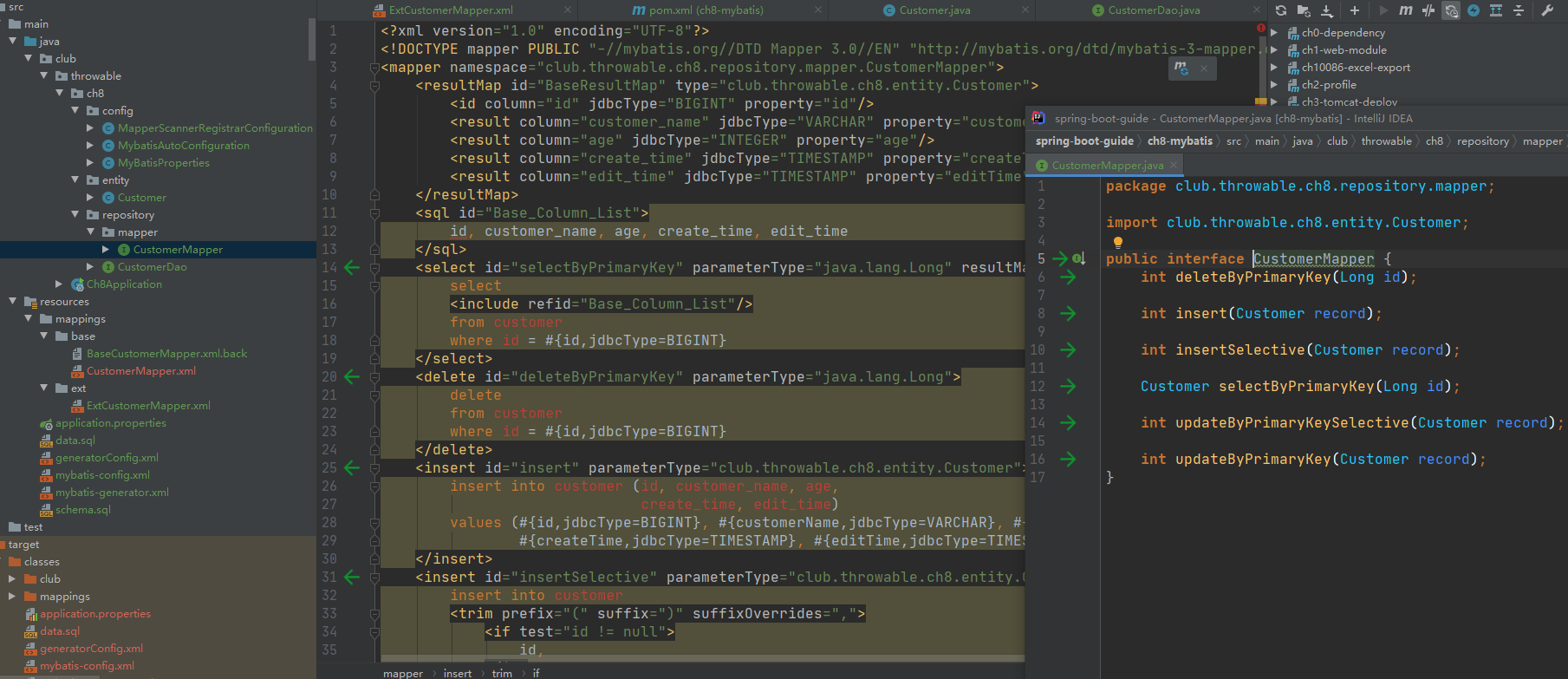1568x679 pixels.
Task: Close the CustomerMapper.java tab in the front window
Action: [1174, 165]
